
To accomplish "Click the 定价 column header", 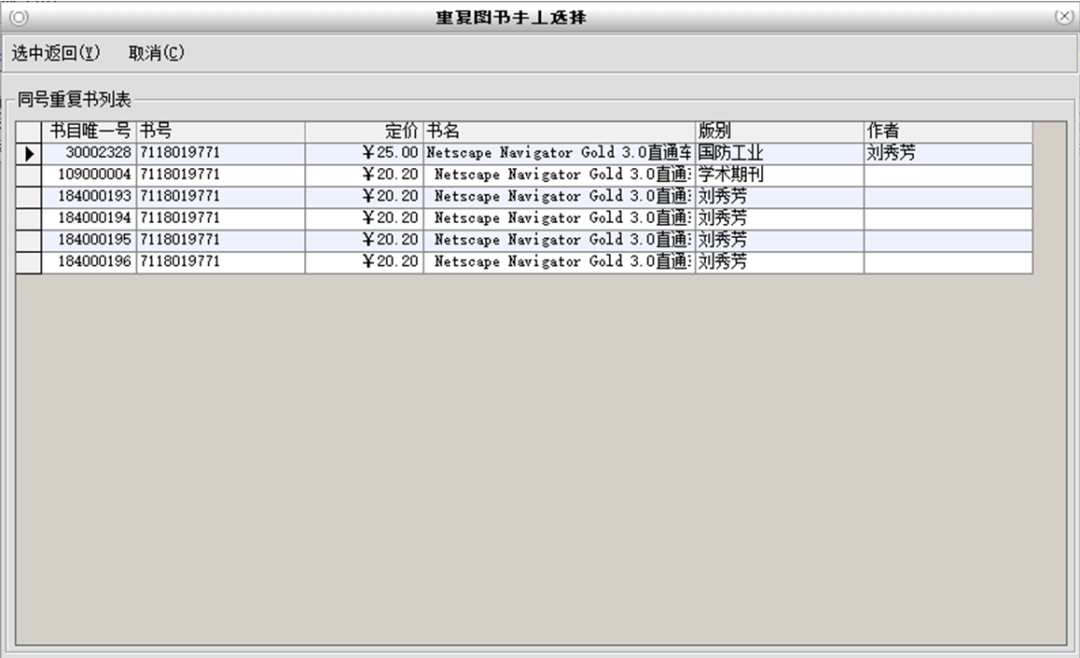I will pyautogui.click(x=364, y=132).
